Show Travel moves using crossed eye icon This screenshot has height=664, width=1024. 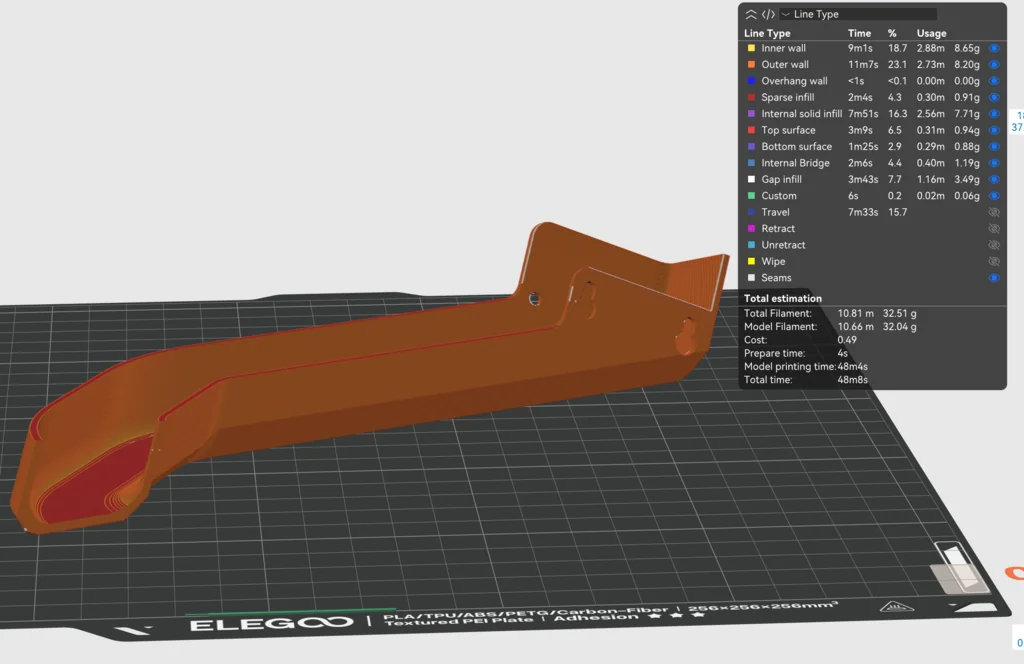[x=994, y=212]
